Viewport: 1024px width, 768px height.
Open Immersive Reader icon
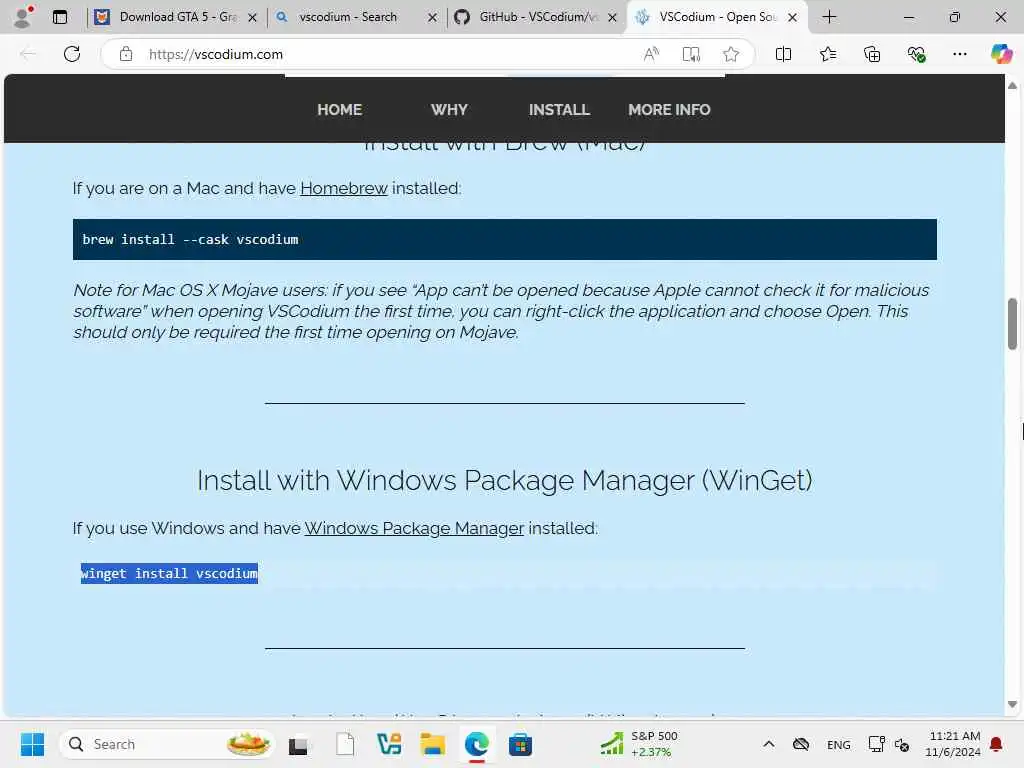pyautogui.click(x=691, y=54)
